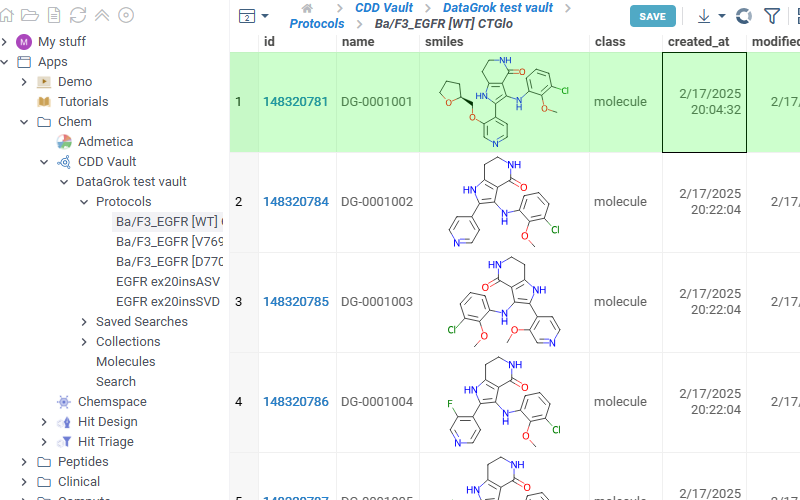Navigate to CDD Vault breadcrumb
The width and height of the screenshot is (800, 500).
click(x=384, y=8)
